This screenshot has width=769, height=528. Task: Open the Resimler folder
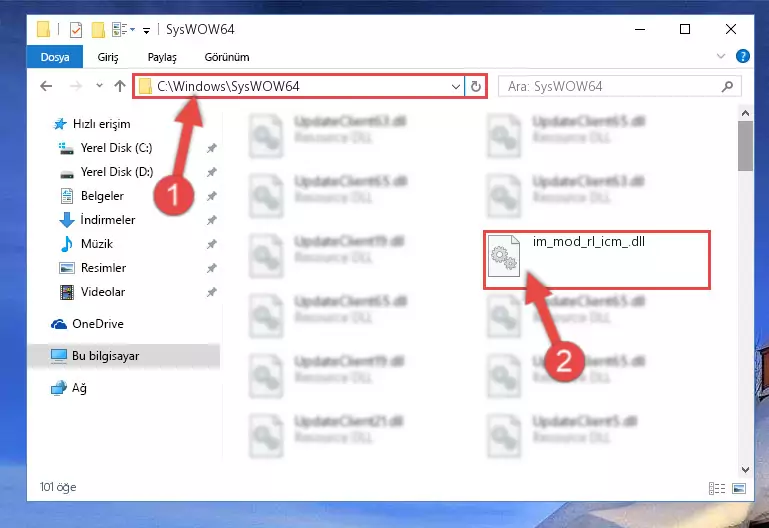pos(103,268)
